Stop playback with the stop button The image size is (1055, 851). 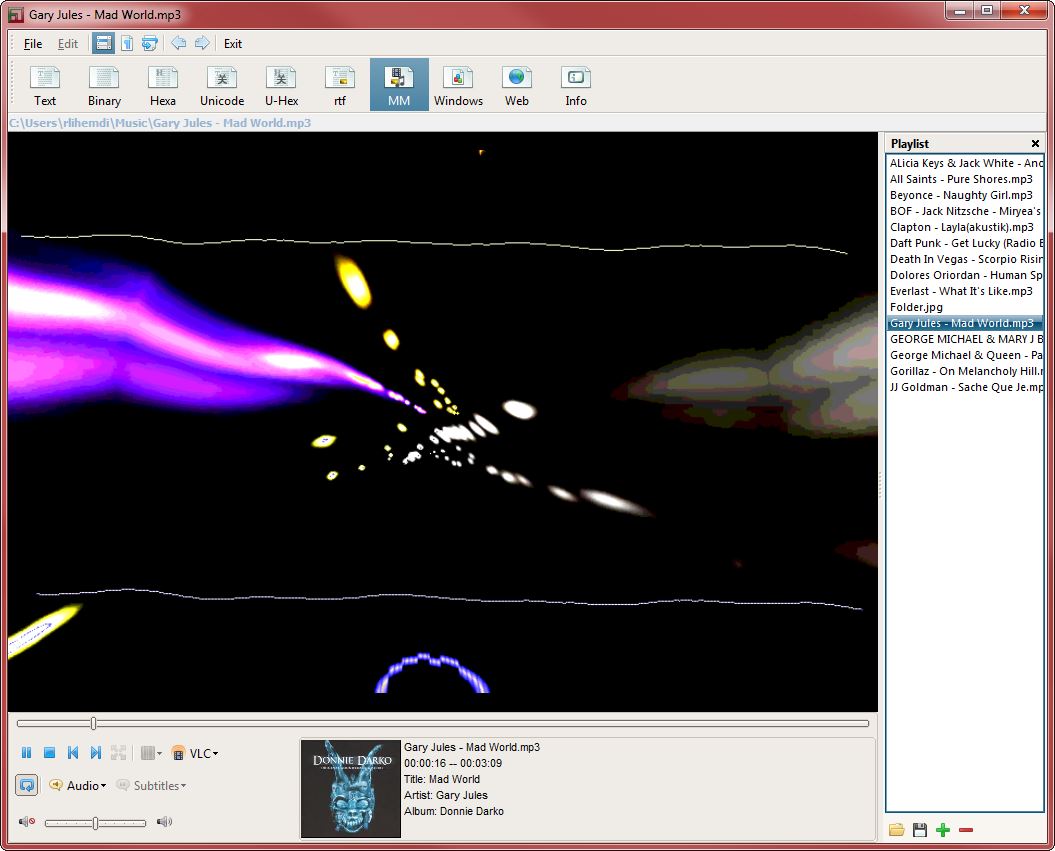pos(49,753)
